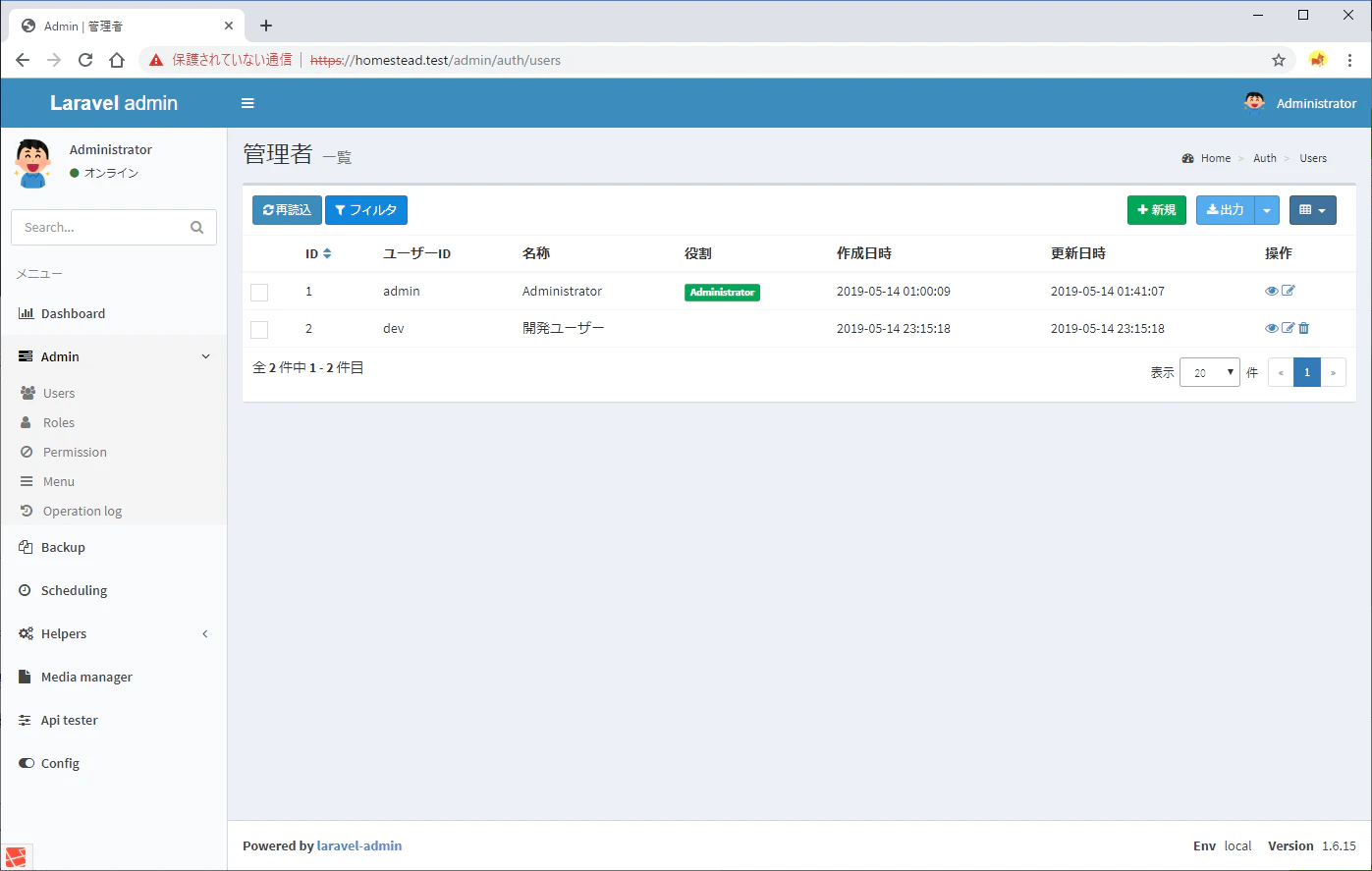View details of the dev user row

pos(1272,328)
